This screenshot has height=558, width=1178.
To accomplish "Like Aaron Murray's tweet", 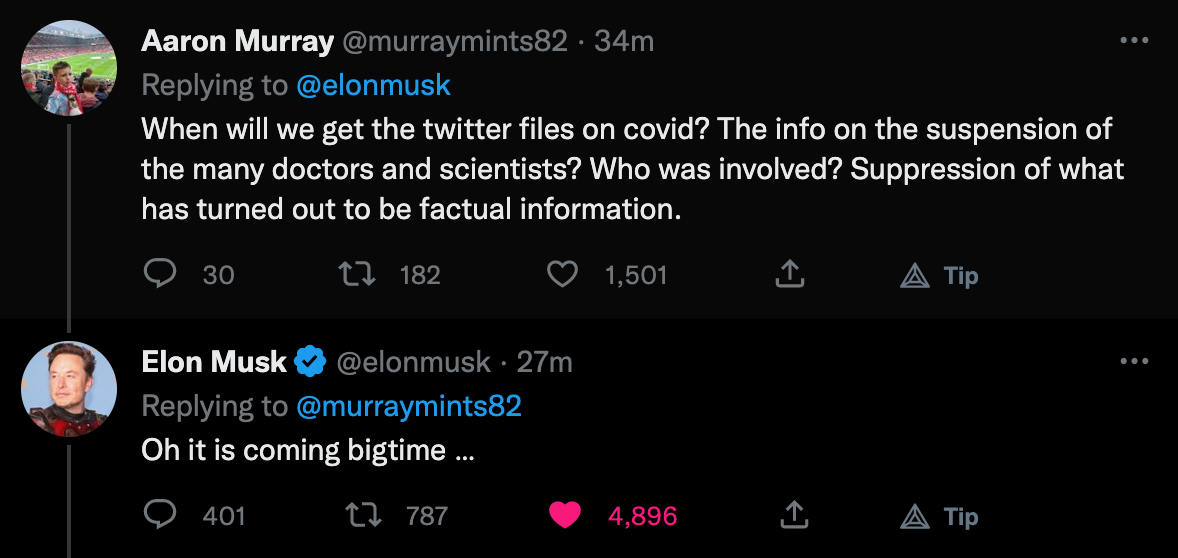I will click(x=563, y=274).
